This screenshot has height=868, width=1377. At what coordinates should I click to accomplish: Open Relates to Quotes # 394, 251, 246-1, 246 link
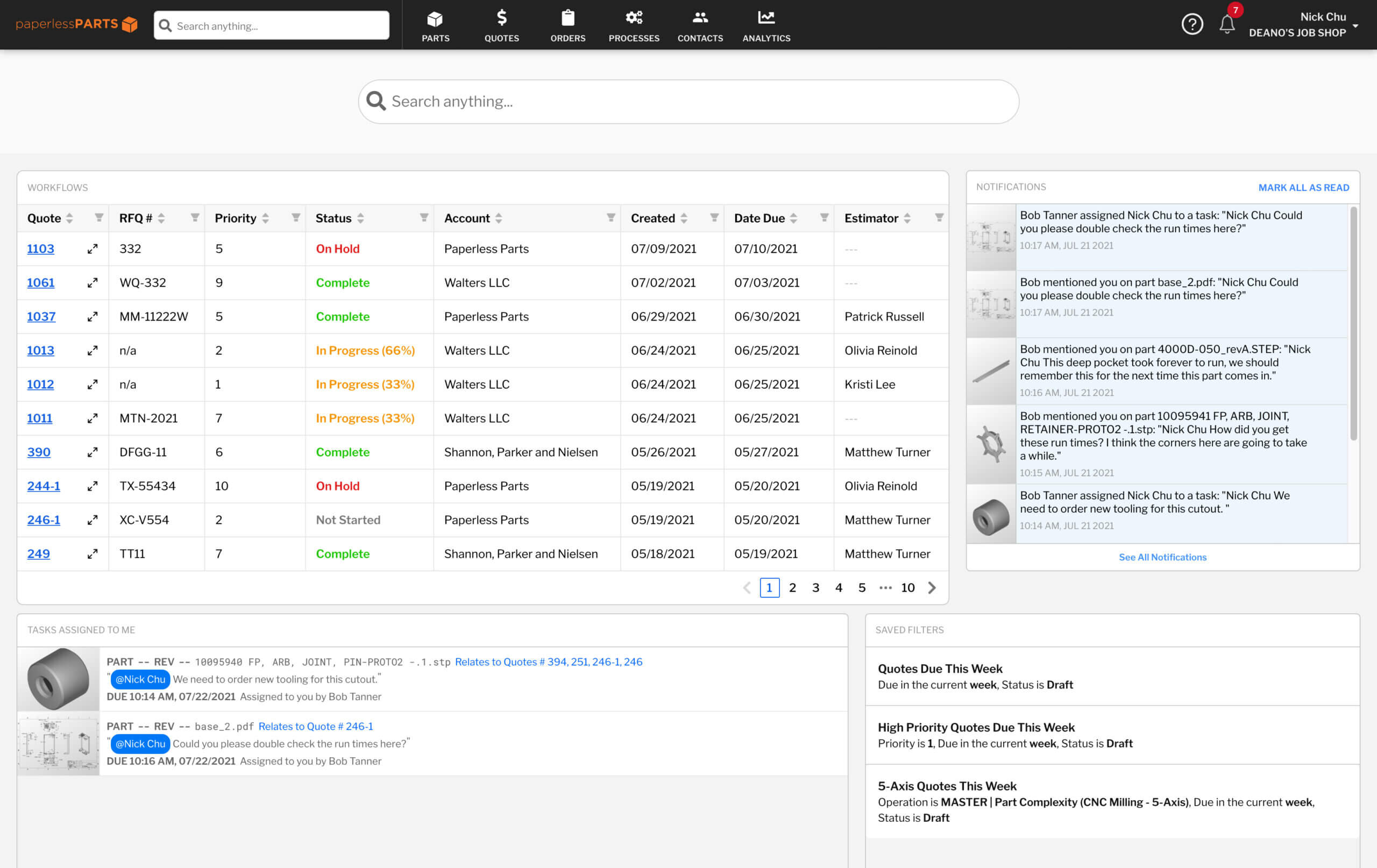click(549, 661)
